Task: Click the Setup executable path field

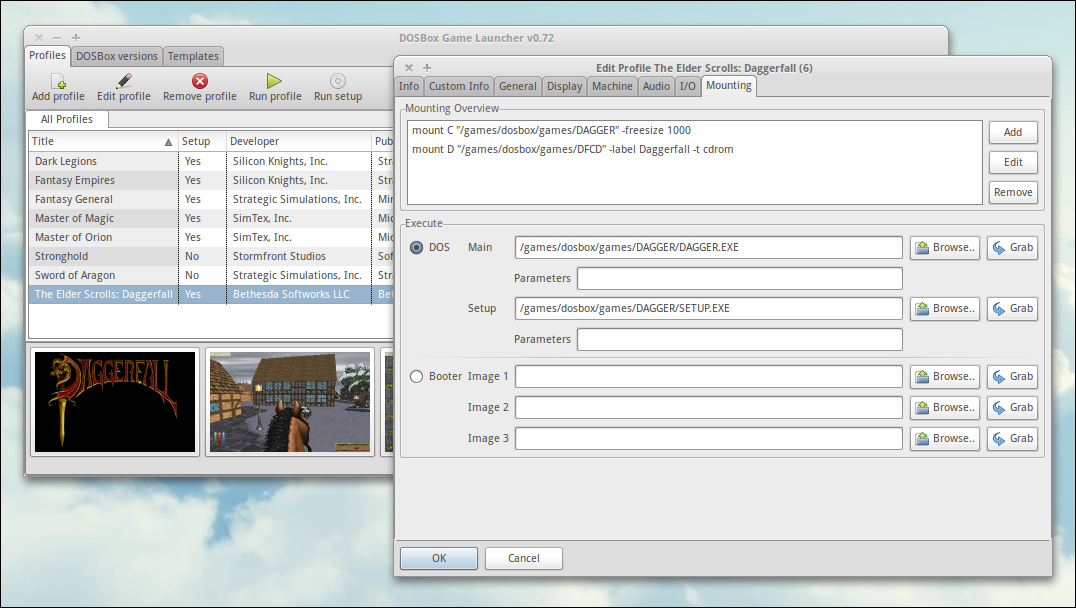Action: 709,309
